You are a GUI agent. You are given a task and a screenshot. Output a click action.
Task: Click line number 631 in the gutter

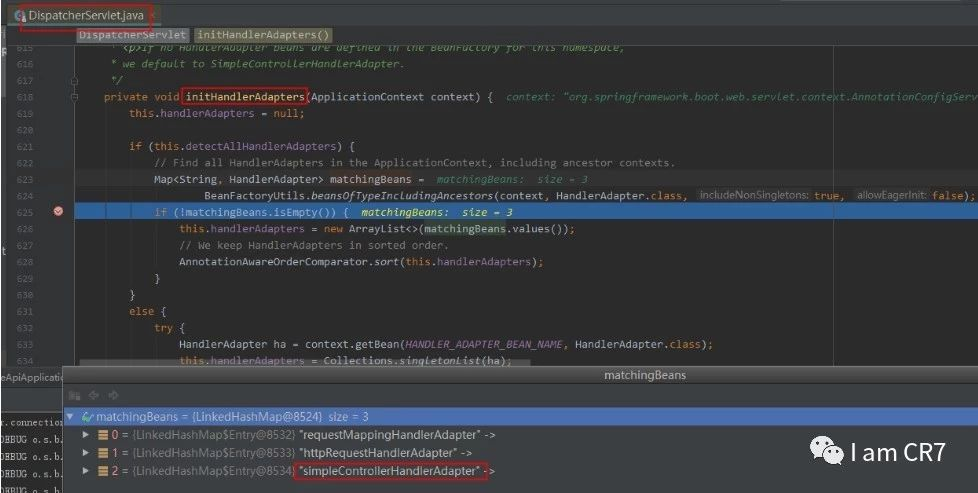click(x=24, y=311)
